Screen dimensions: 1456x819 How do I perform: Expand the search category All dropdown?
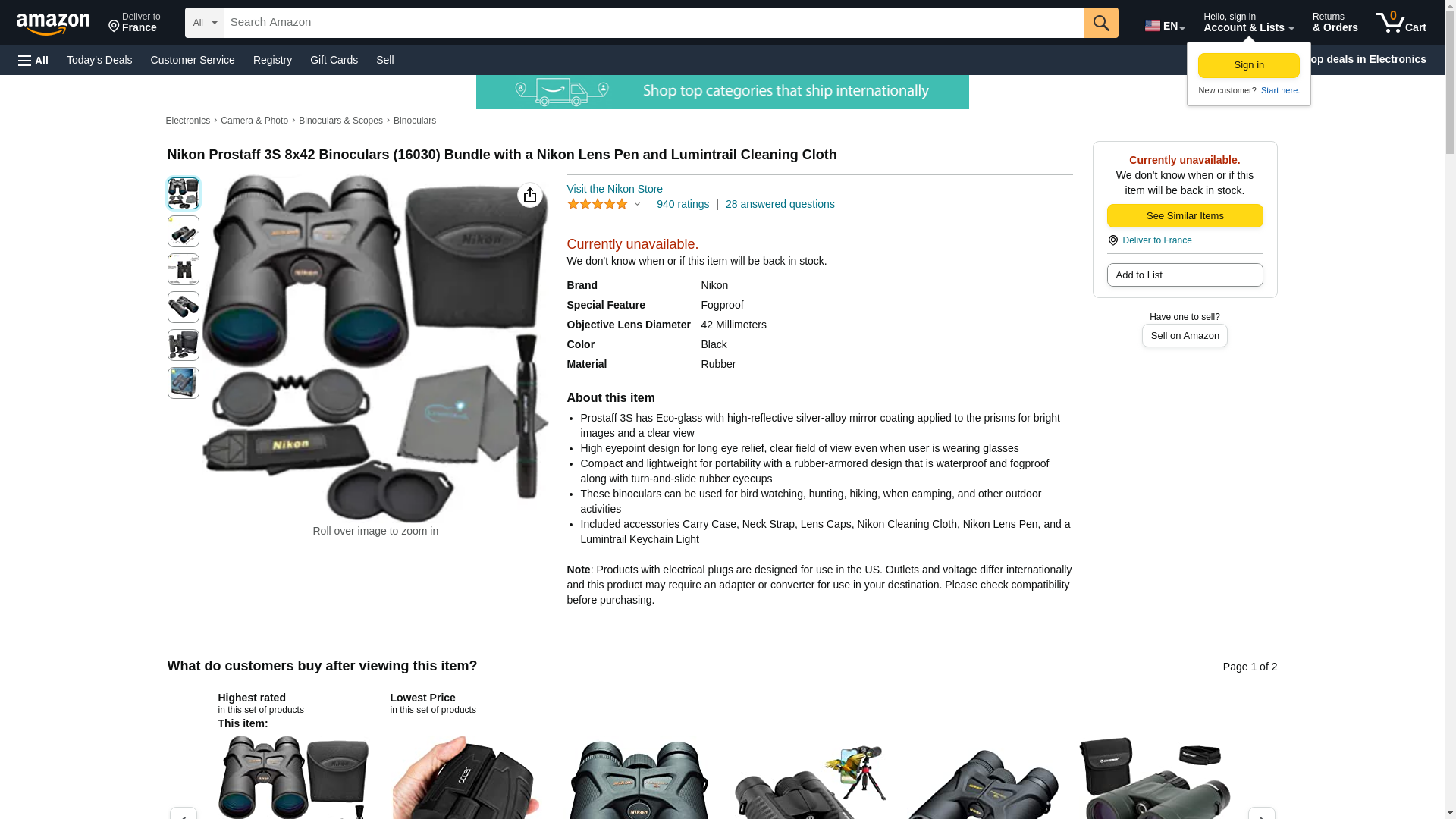coord(205,23)
